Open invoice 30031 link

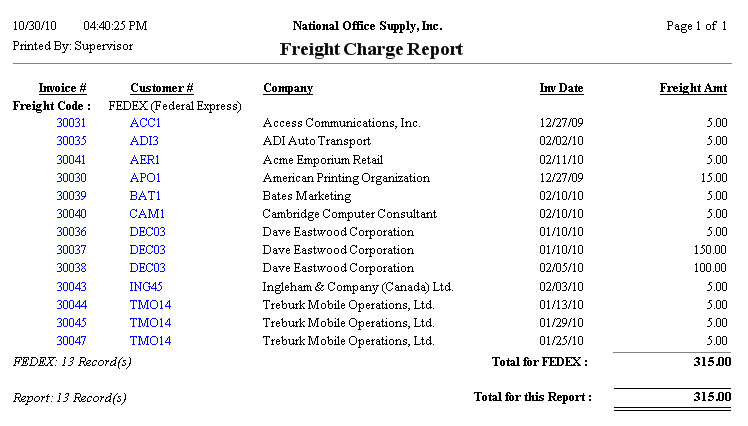[71, 123]
